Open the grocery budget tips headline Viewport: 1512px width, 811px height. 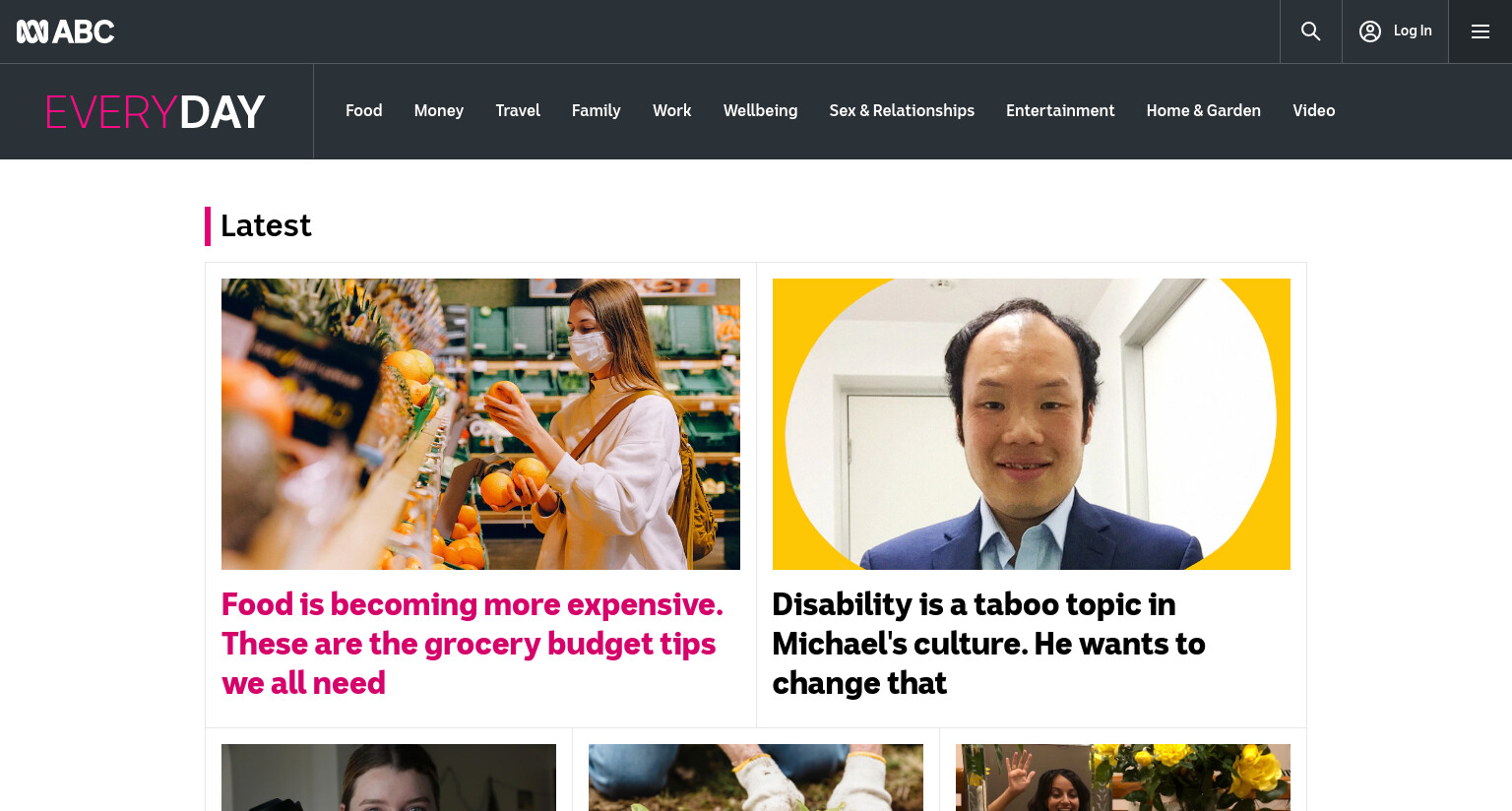point(472,644)
